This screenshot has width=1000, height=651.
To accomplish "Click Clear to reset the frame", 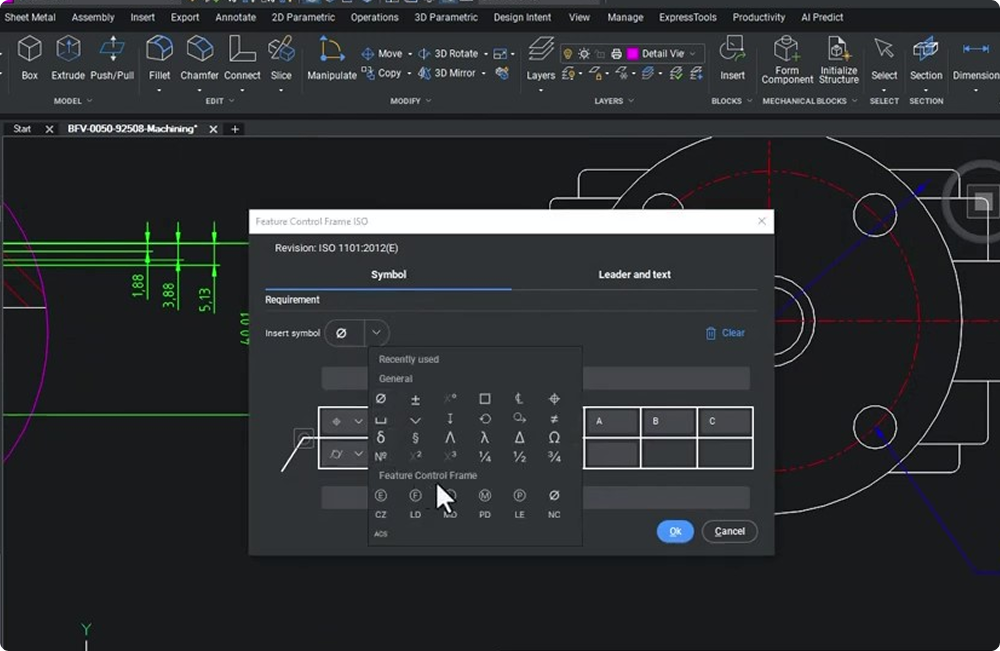I will 725,332.
